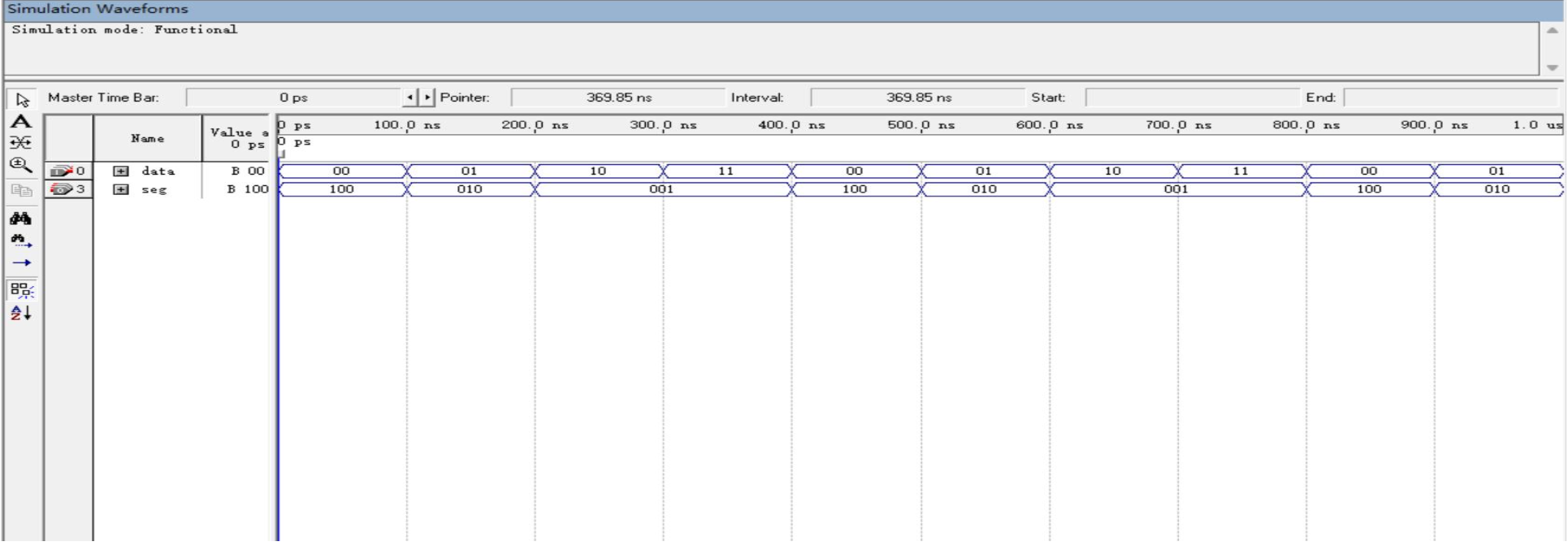
Task: Select first data waveform segment 00
Action: [x=342, y=171]
